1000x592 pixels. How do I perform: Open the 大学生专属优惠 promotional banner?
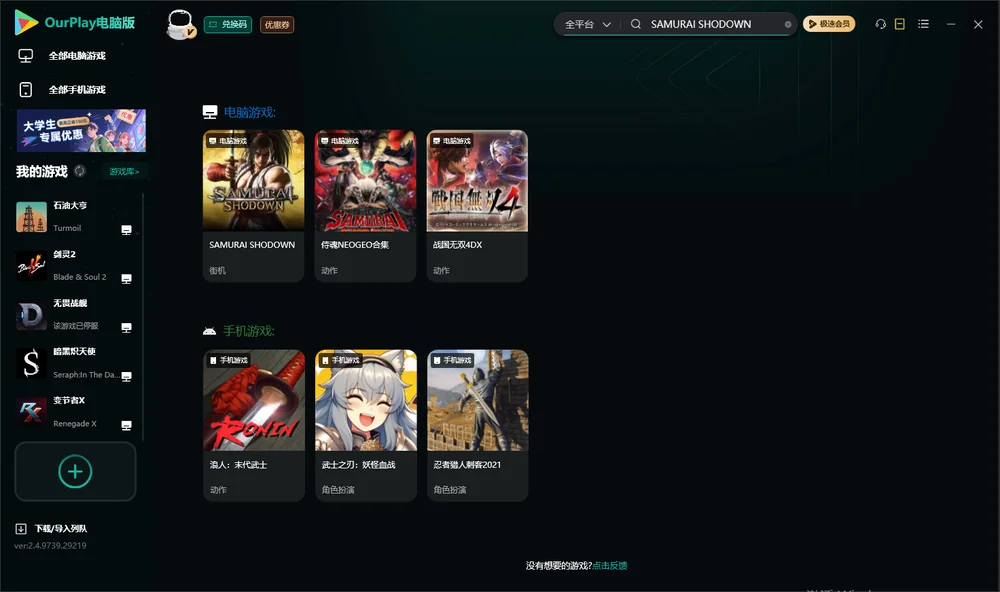(x=82, y=131)
